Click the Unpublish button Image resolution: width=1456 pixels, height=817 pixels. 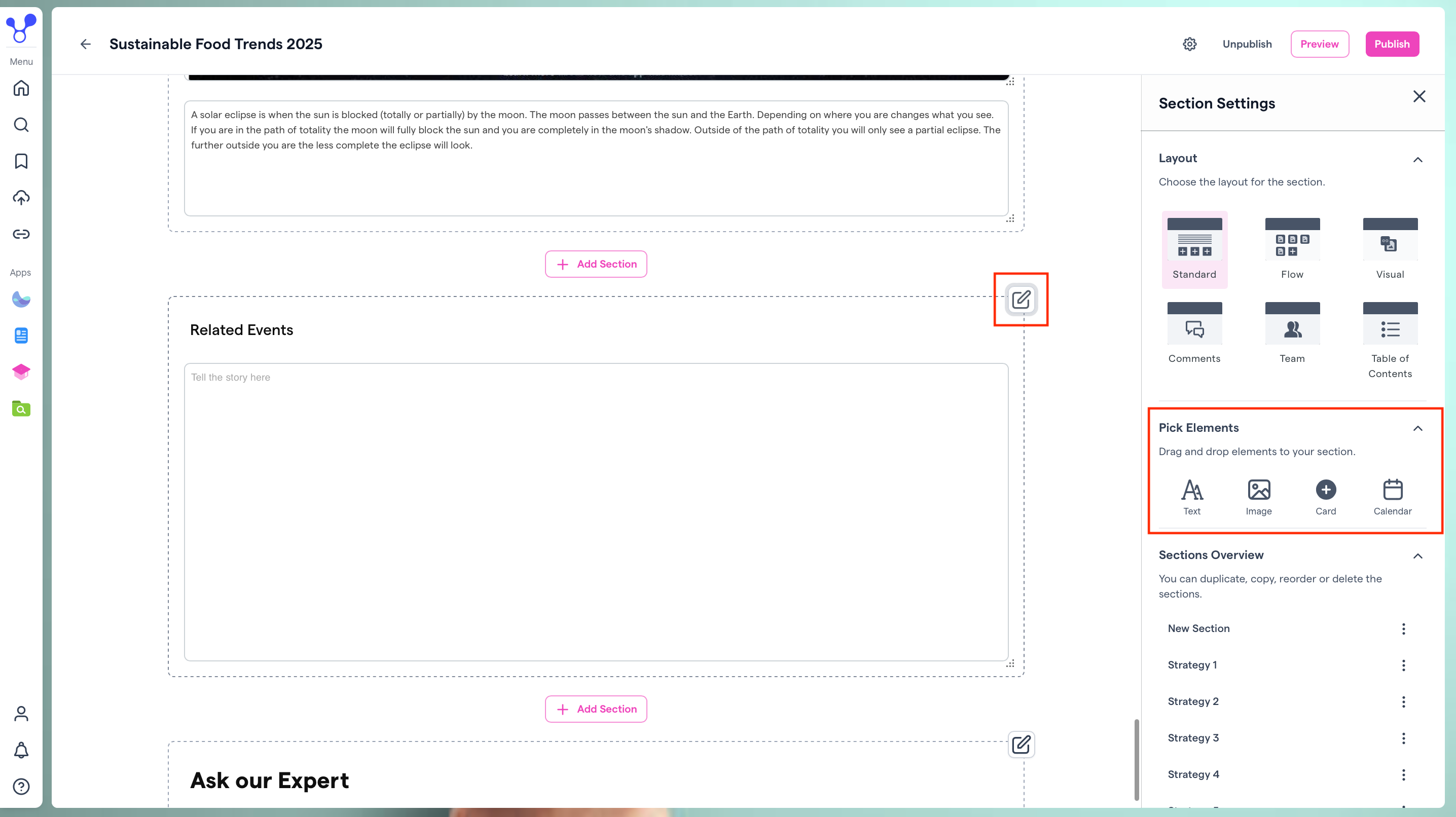click(1247, 44)
